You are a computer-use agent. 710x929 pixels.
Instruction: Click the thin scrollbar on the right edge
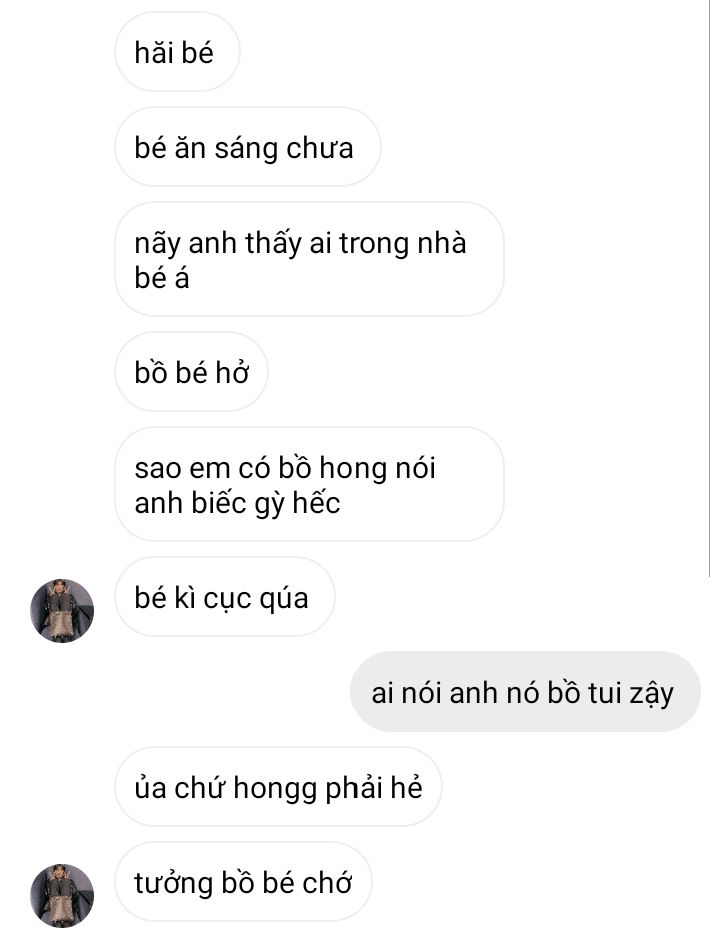click(708, 287)
